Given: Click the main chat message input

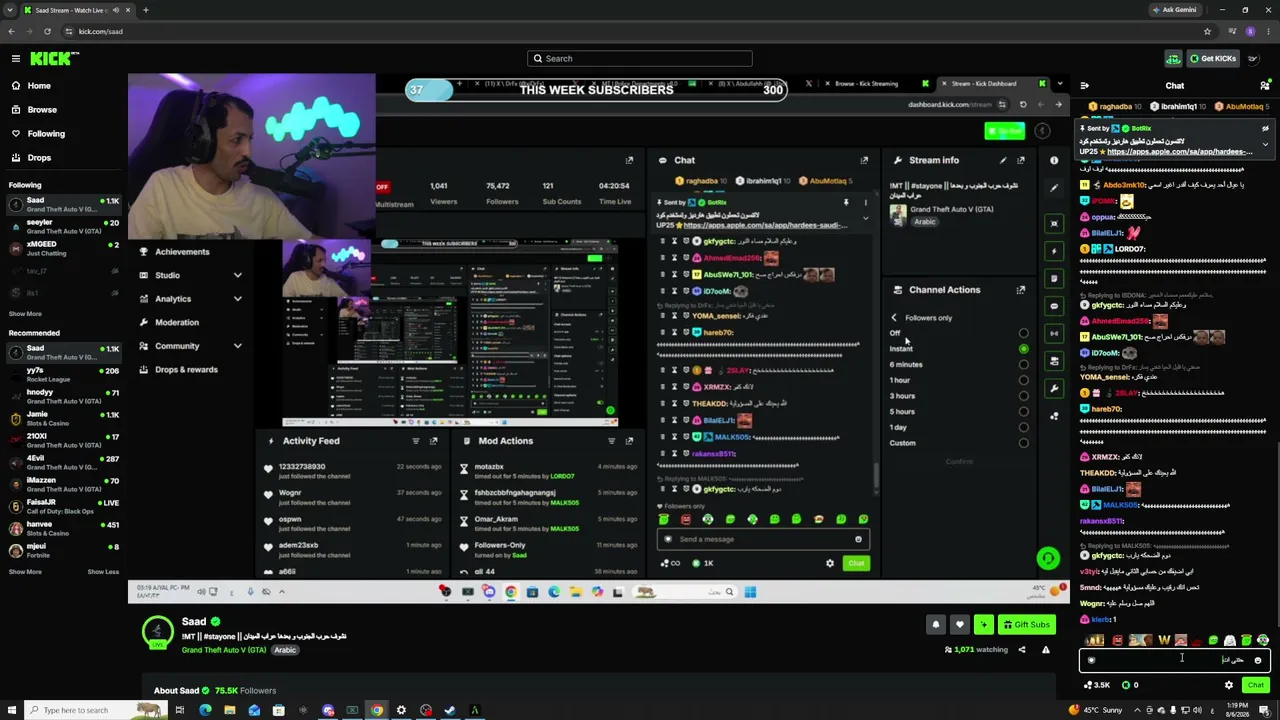Looking at the screenshot, I should tap(1175, 660).
